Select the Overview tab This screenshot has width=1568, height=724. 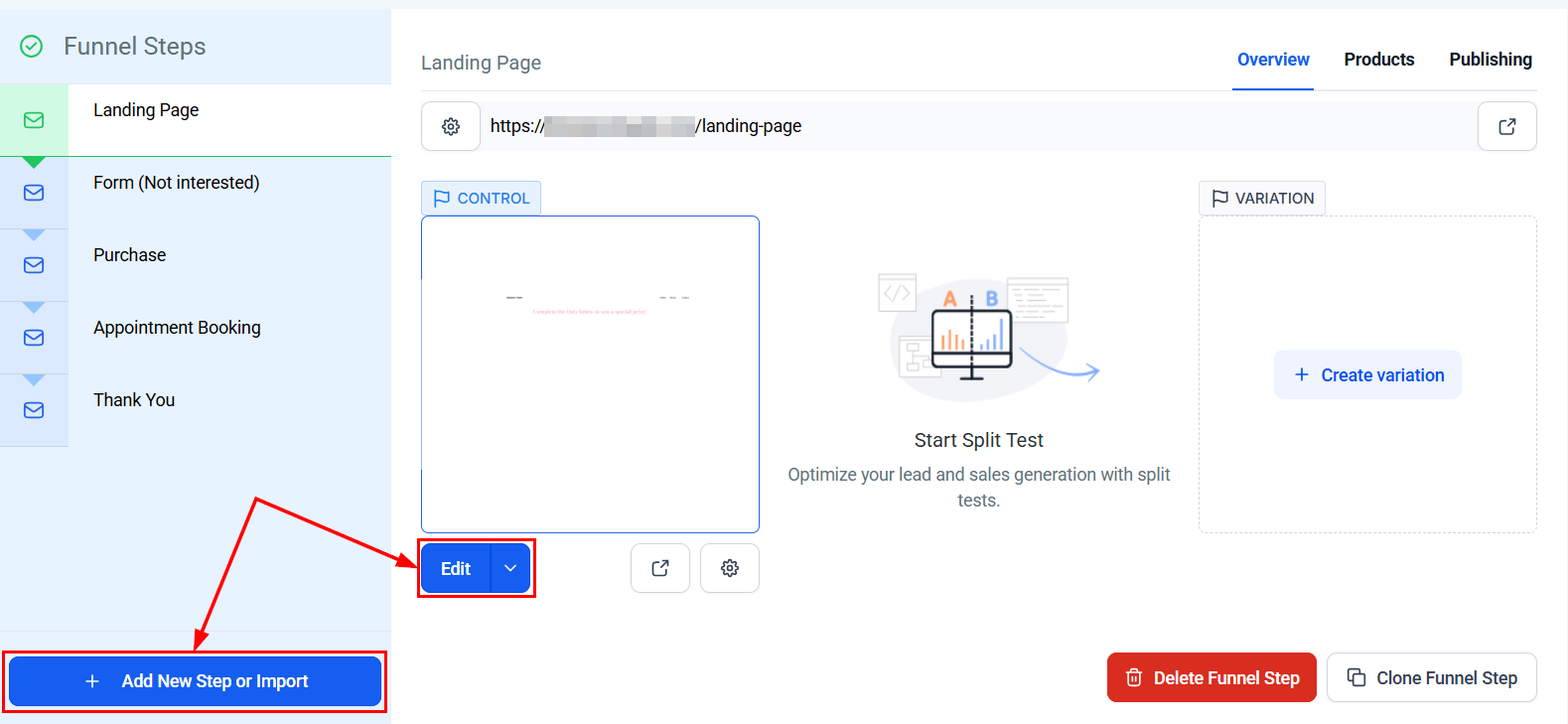[x=1273, y=60]
